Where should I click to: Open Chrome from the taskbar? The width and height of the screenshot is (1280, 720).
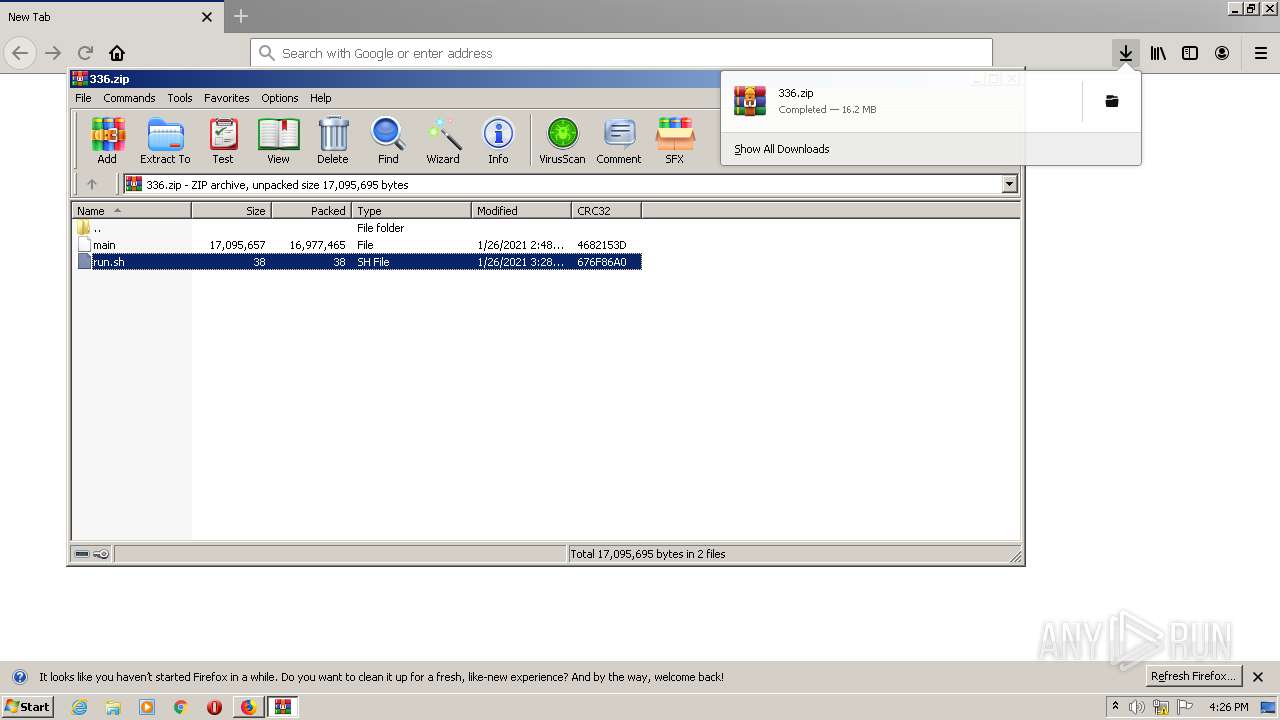[x=180, y=707]
